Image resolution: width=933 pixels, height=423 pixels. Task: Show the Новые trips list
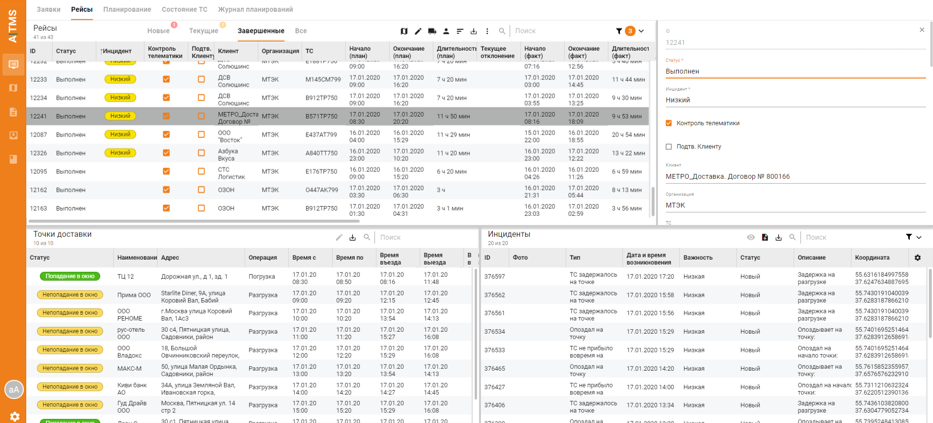click(158, 31)
